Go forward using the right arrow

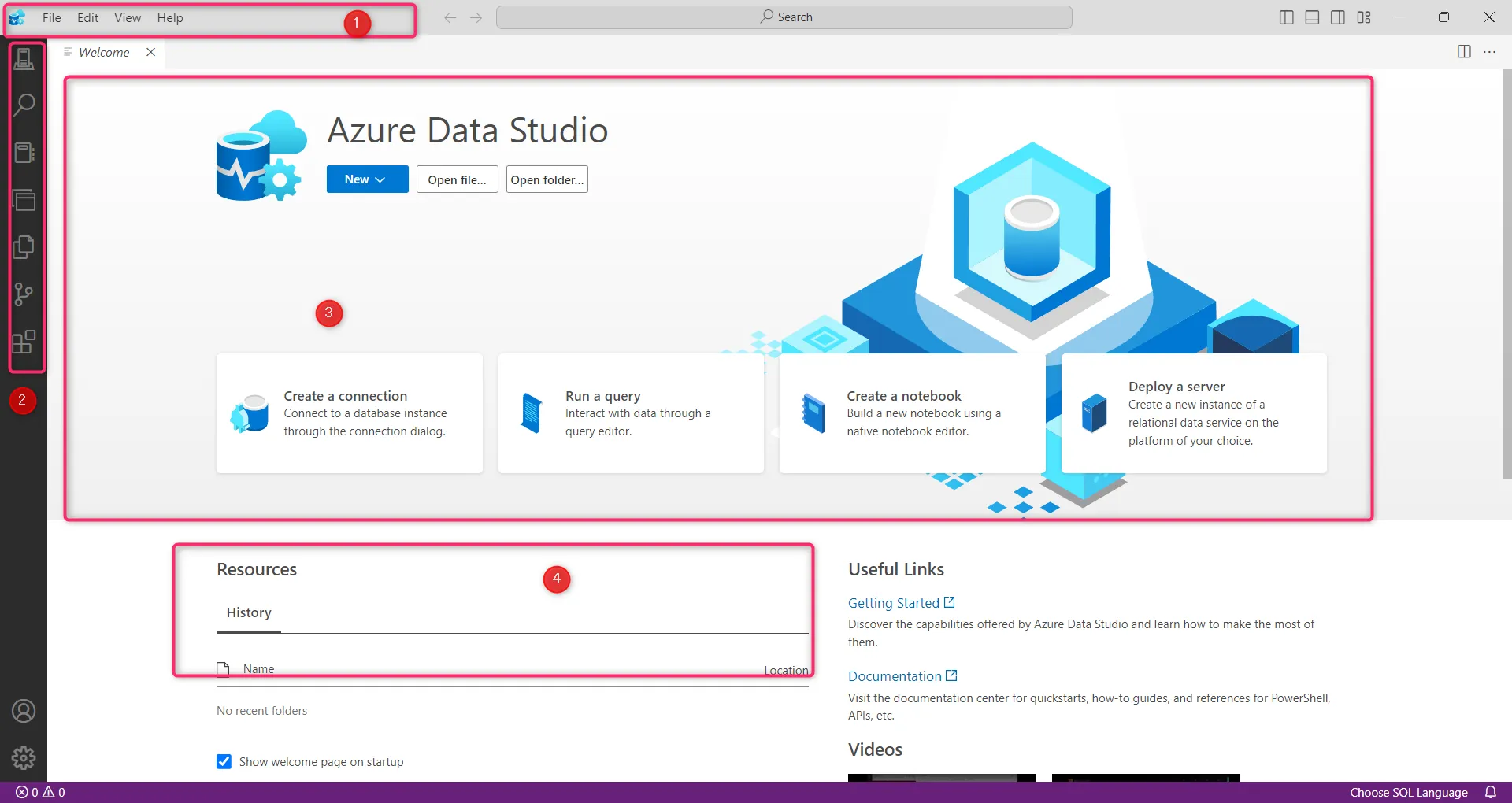[476, 17]
